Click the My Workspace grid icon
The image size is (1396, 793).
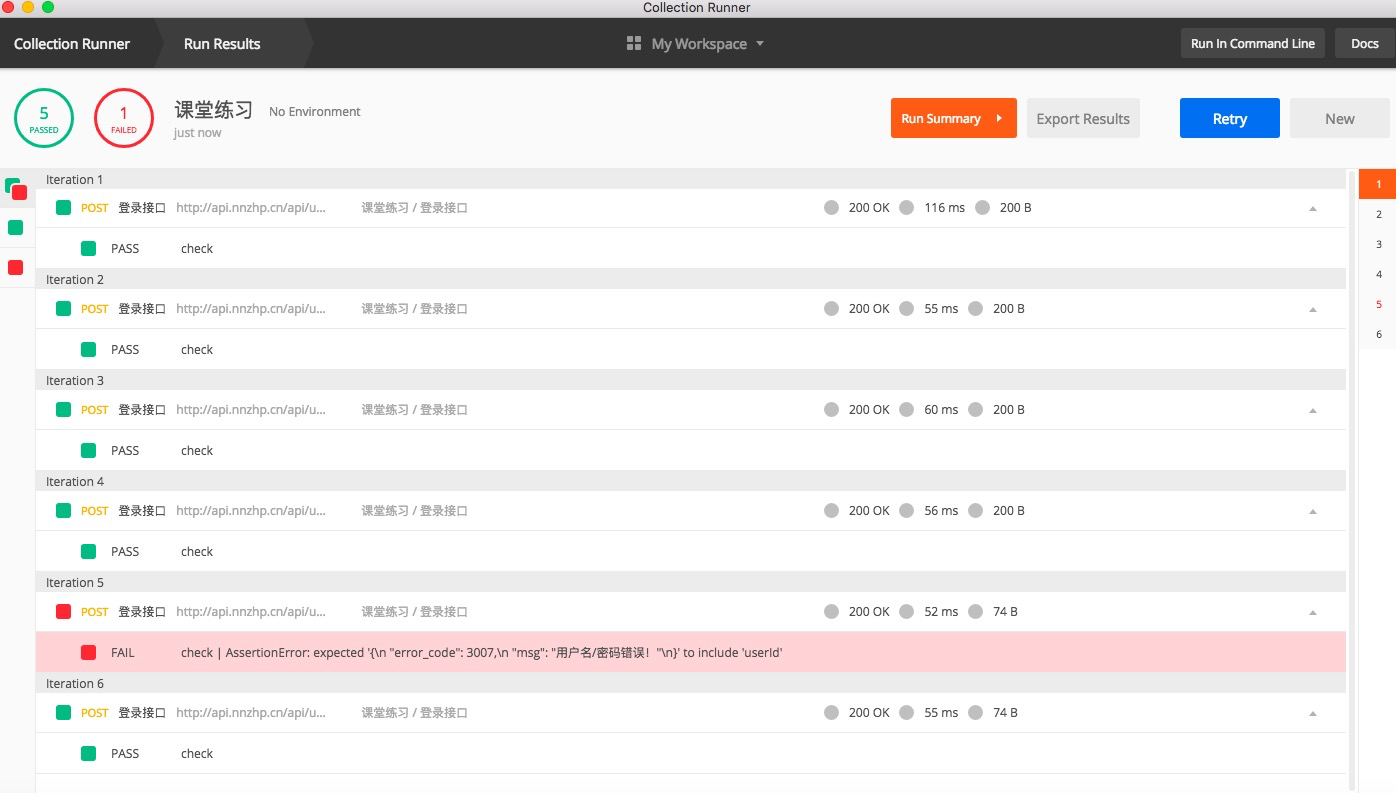point(633,43)
